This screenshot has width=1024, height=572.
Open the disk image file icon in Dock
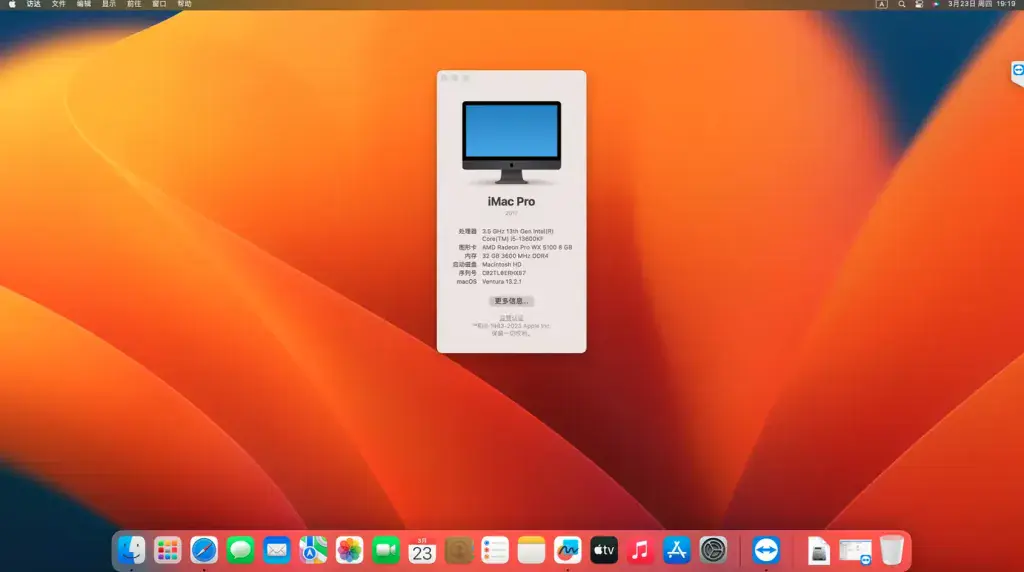[818, 550]
